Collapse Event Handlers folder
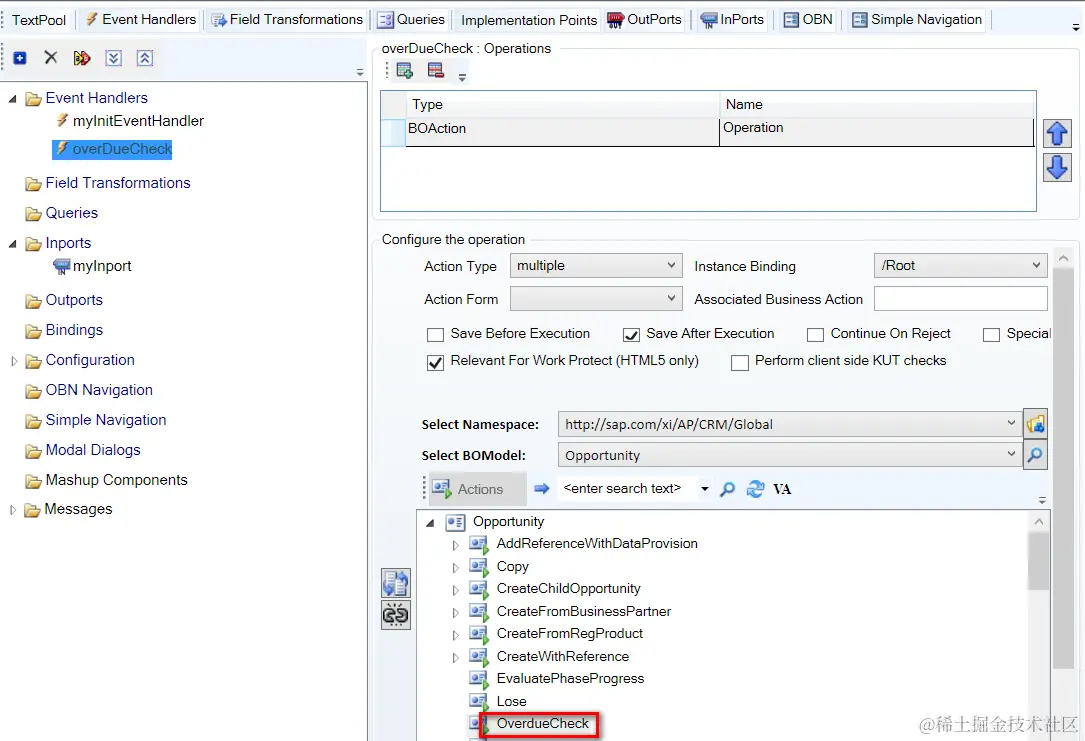Viewport: 1085px width, 741px height. 12,99
